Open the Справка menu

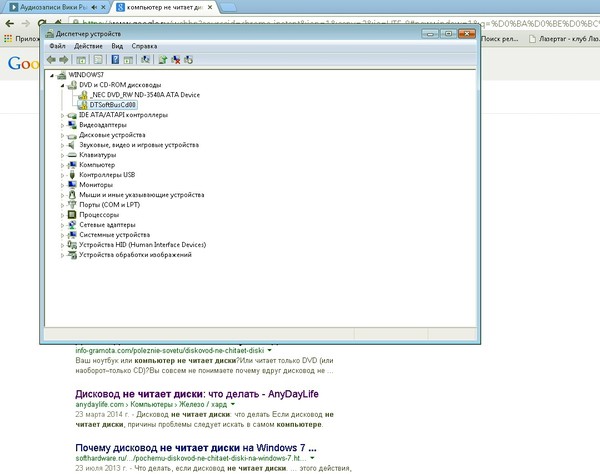[x=144, y=46]
